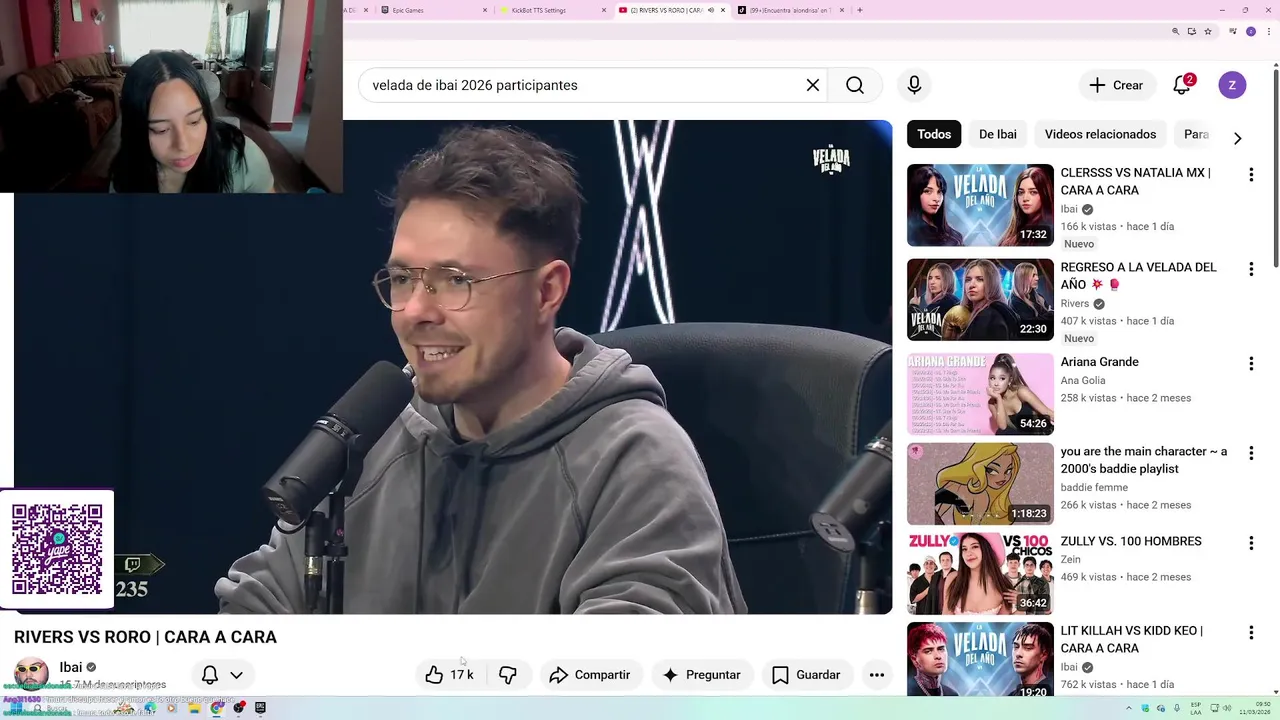Open the Ibai channel name link
This screenshot has width=1280, height=720.
click(x=70, y=667)
